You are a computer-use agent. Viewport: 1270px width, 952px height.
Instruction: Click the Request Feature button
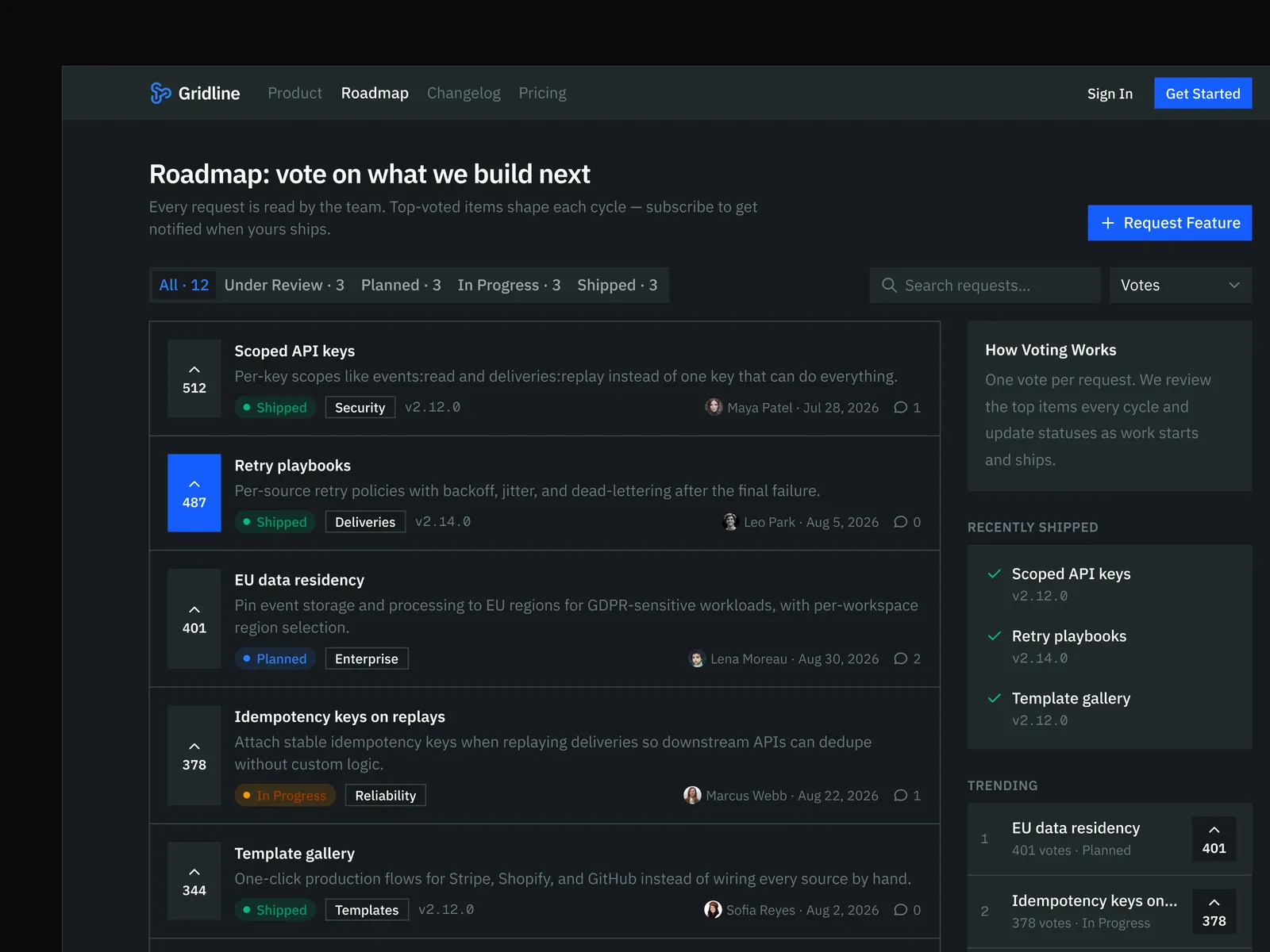click(x=1169, y=223)
